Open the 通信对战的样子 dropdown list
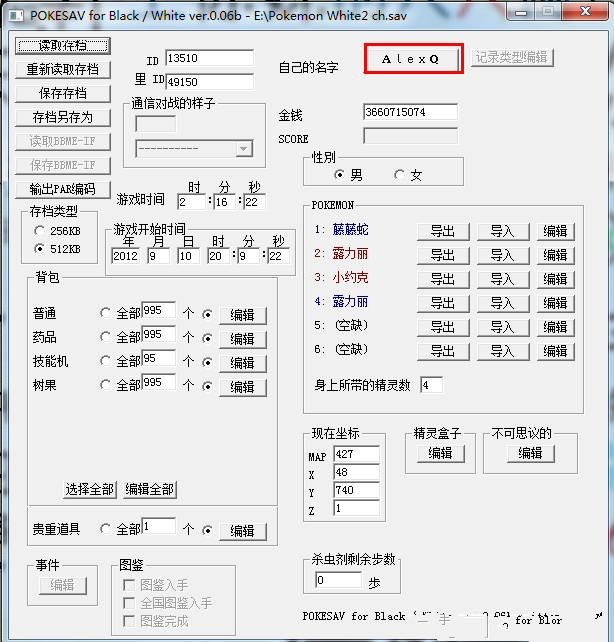This screenshot has width=614, height=642. coord(244,149)
